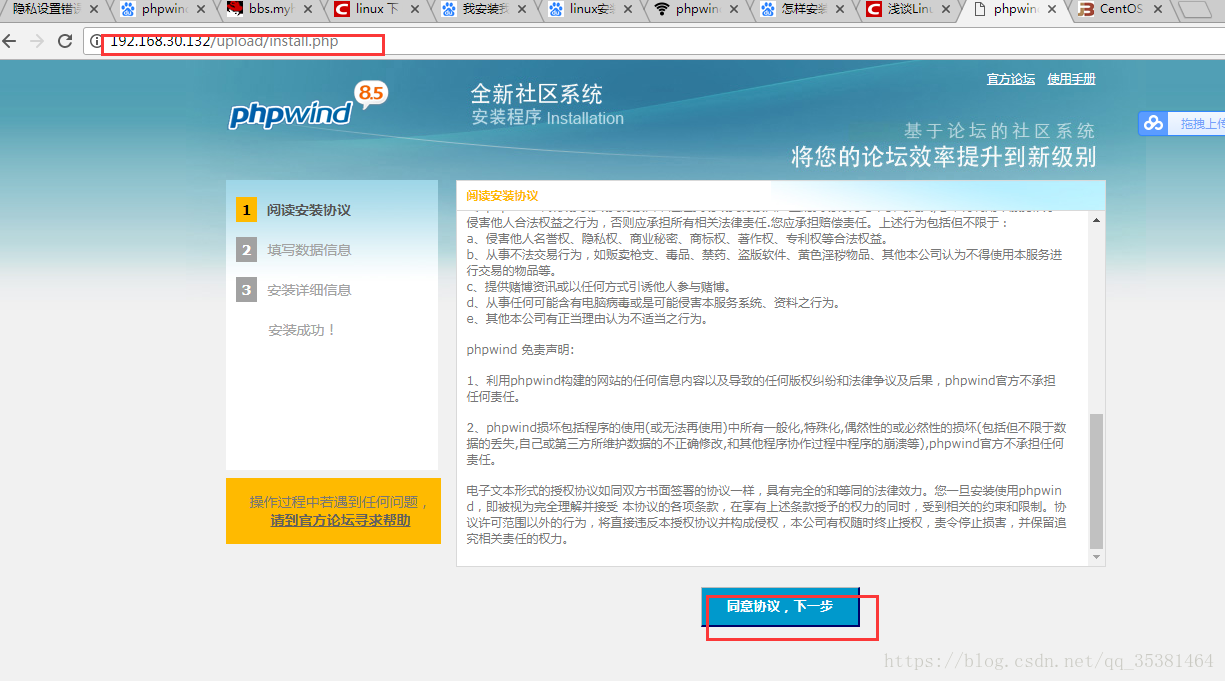The height and width of the screenshot is (681, 1225).
Task: Click 请到官方论坛寻求帮助 help link
Action: [x=340, y=521]
